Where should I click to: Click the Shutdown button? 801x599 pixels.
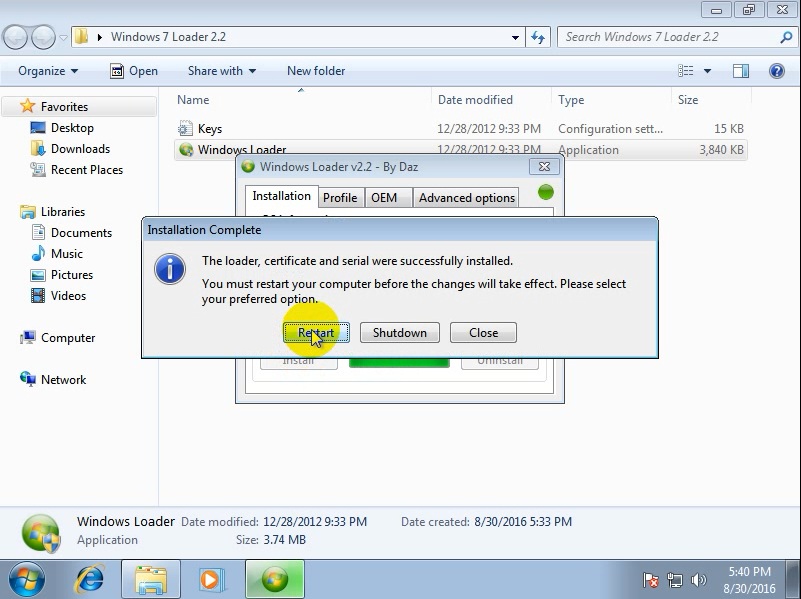[399, 332]
